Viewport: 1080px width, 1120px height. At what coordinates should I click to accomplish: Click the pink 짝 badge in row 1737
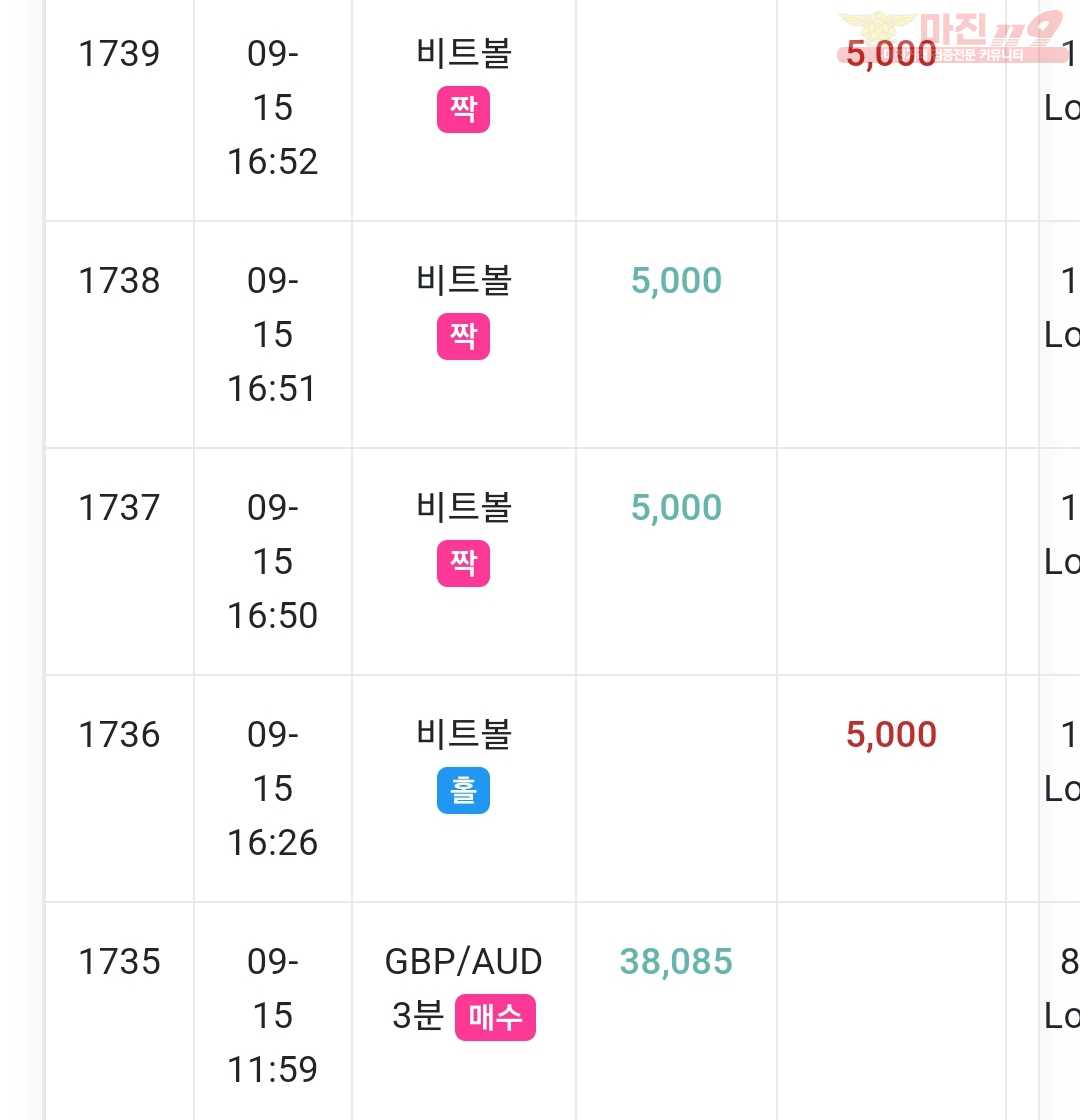tap(463, 564)
